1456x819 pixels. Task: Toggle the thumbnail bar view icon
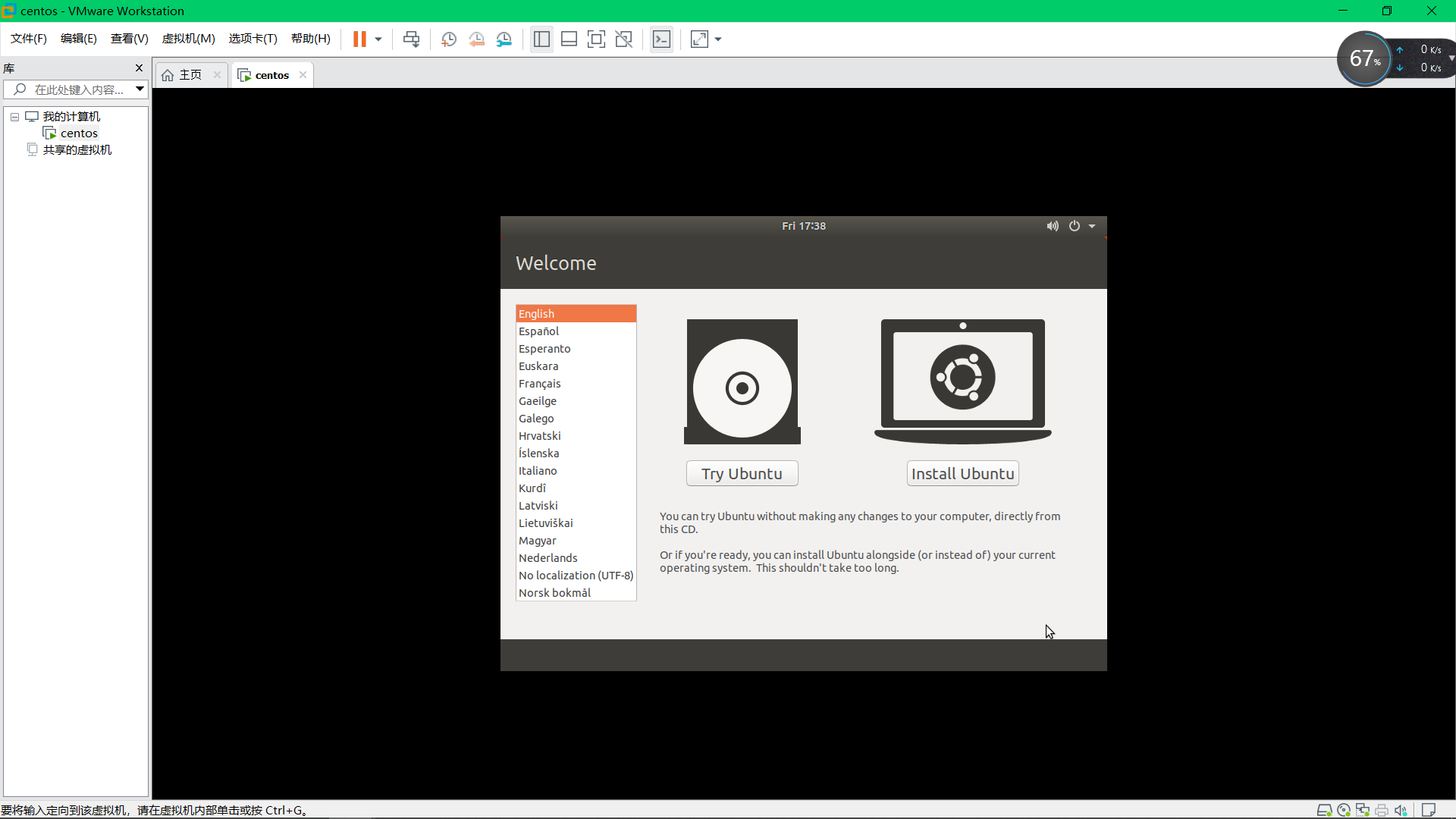pyautogui.click(x=569, y=39)
